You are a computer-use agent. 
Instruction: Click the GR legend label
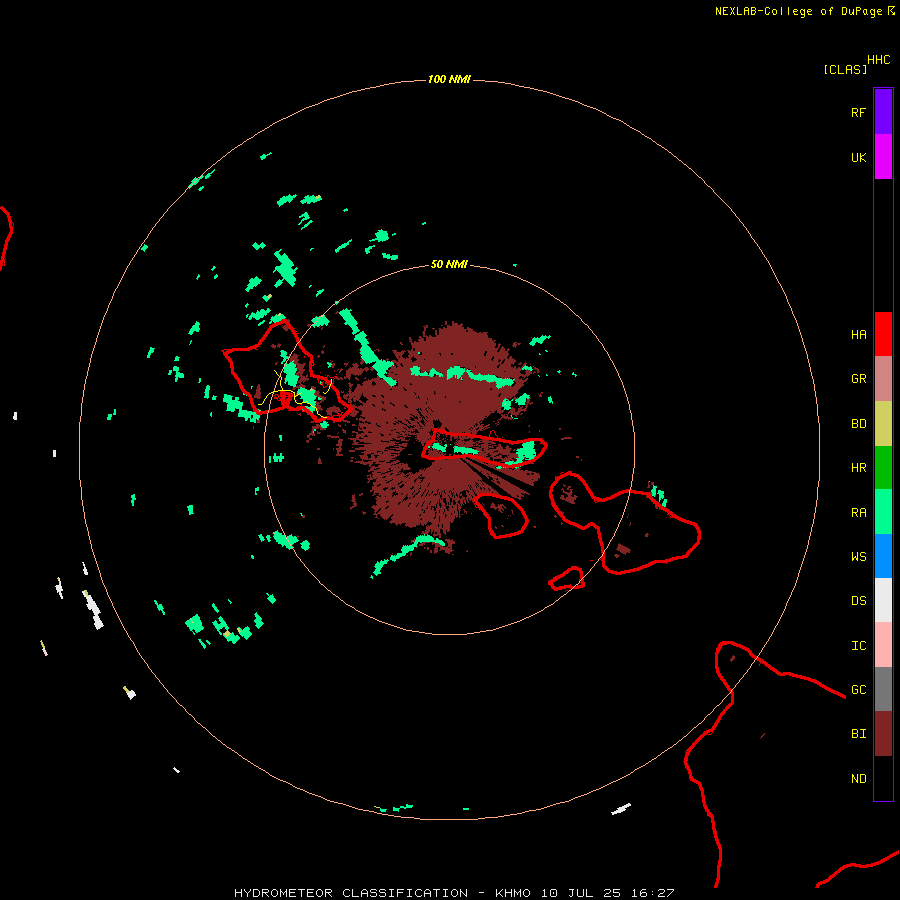pos(858,379)
